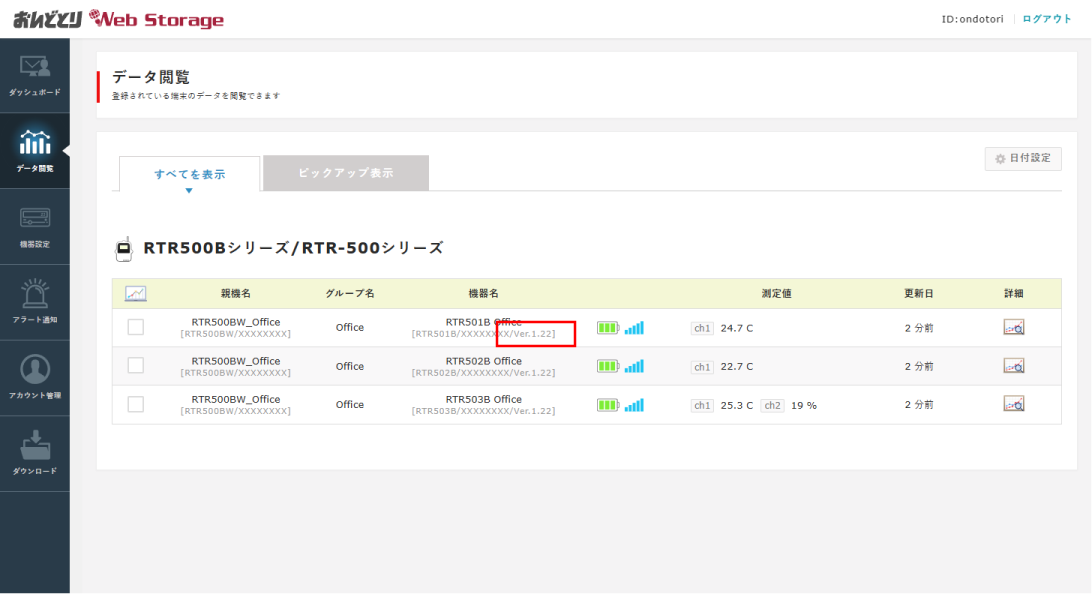Click the 更新日 column header
The width and height of the screenshot is (1092, 594).
click(919, 294)
